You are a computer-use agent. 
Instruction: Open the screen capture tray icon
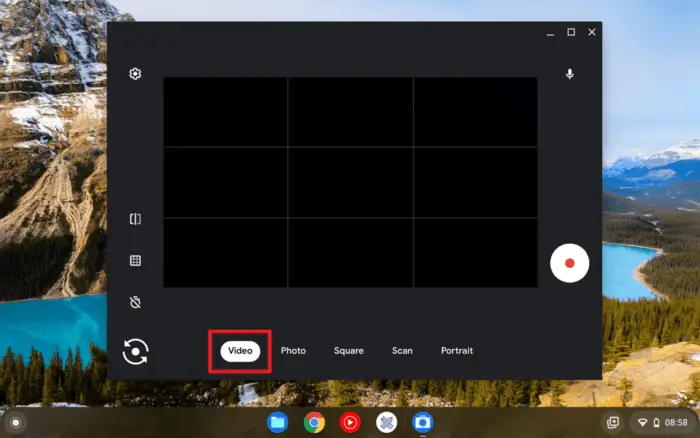(613, 422)
